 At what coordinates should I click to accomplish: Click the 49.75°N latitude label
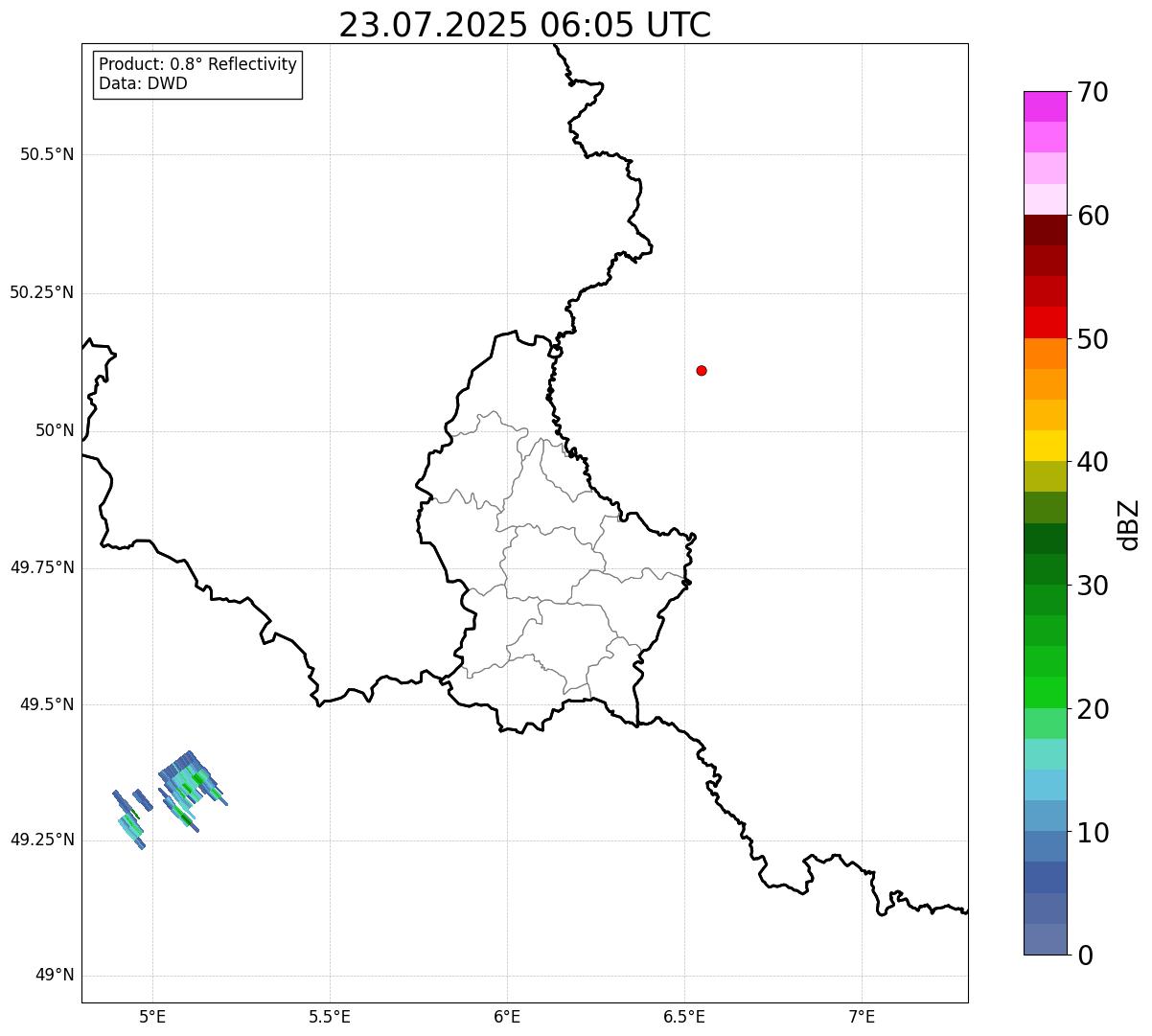click(x=42, y=567)
